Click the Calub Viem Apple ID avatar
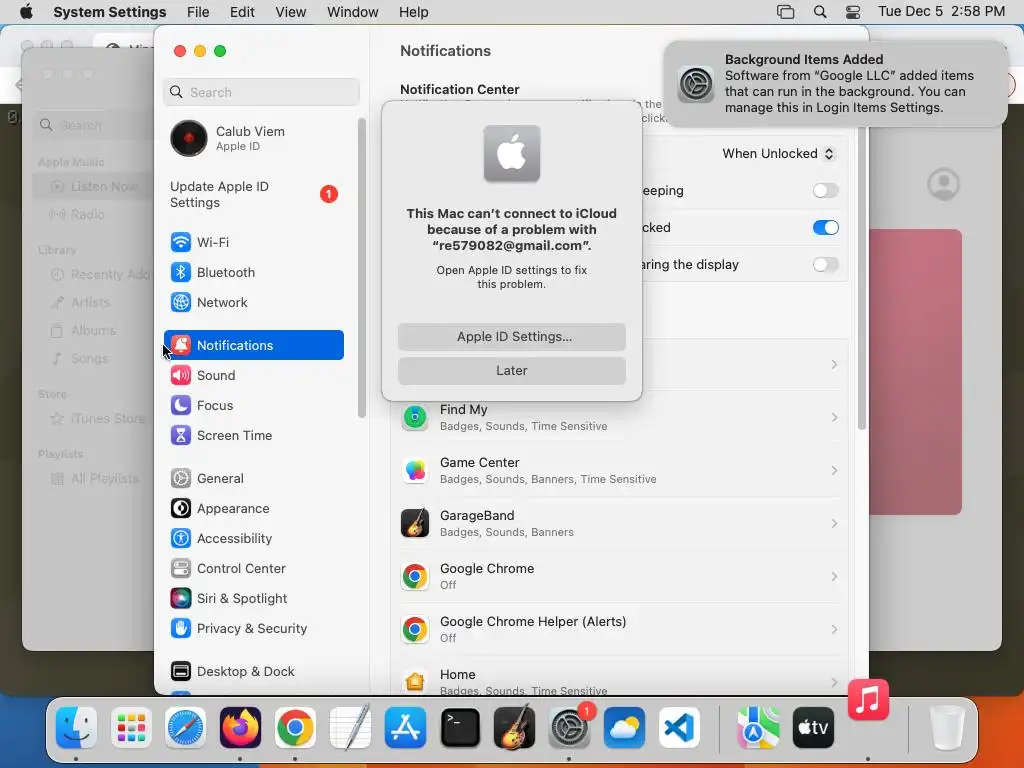This screenshot has width=1024, height=768. (189, 138)
